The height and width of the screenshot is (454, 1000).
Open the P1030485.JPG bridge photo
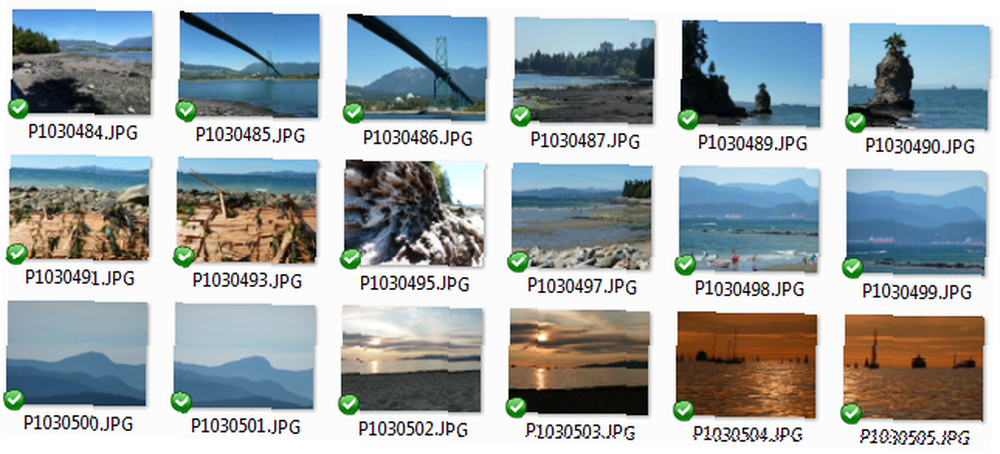point(249,64)
